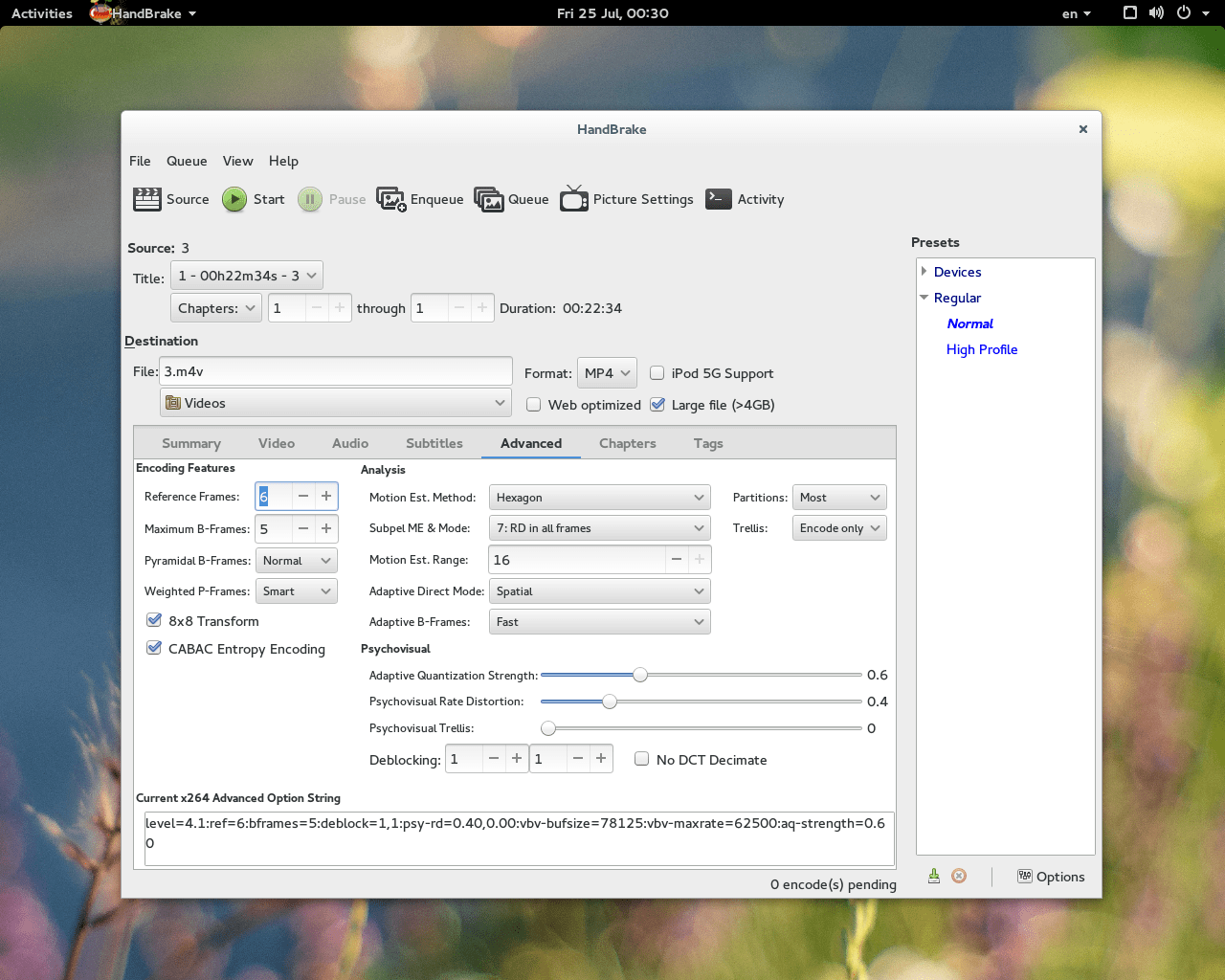Collapse the Regular presets group
1225x980 pixels.
click(924, 297)
